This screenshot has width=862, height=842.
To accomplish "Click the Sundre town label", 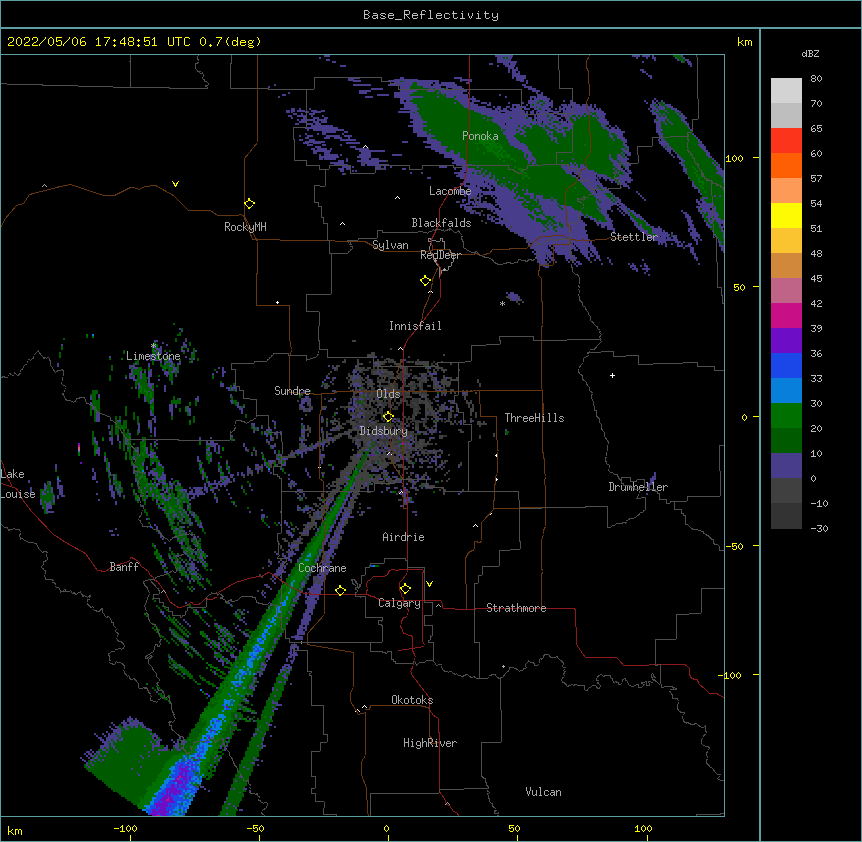I will pos(292,391).
